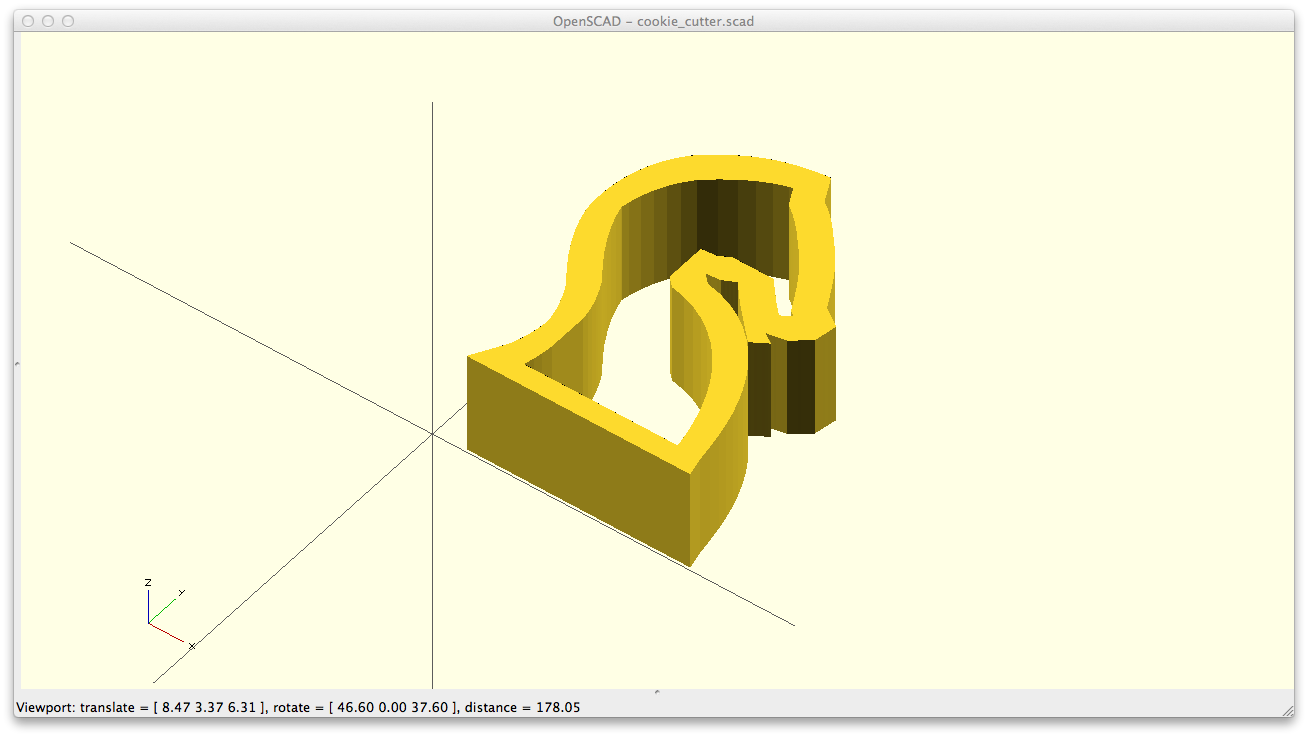
Task: Click the origin where the axes intersect
Action: coord(432,433)
